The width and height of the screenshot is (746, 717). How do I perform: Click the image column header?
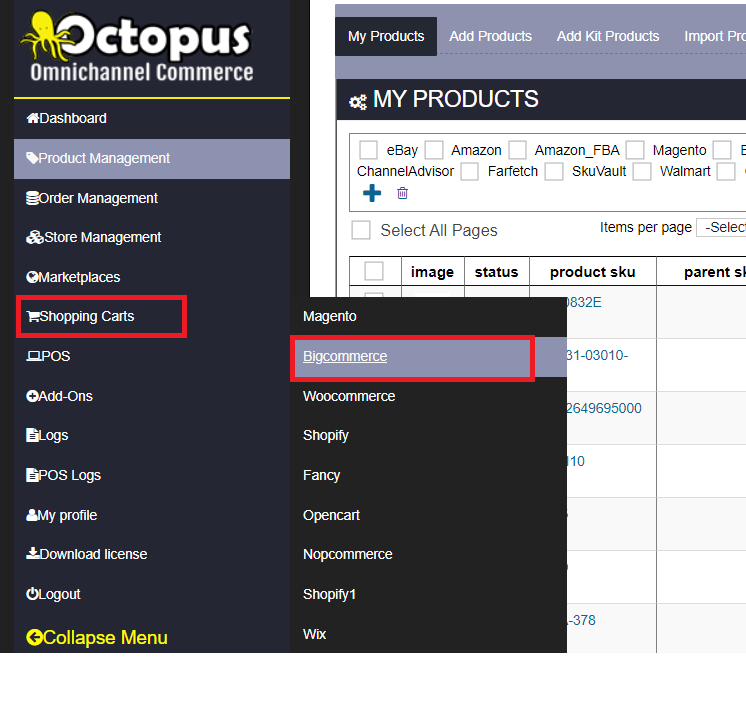click(432, 272)
